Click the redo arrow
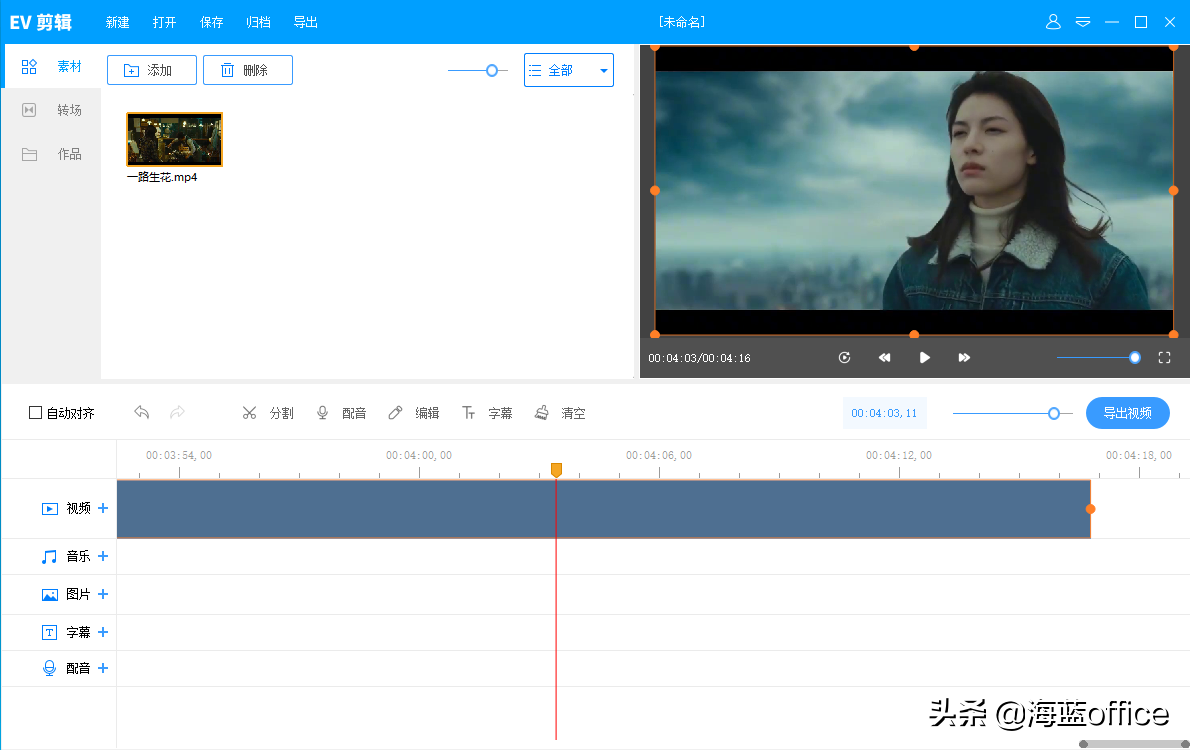 178,412
